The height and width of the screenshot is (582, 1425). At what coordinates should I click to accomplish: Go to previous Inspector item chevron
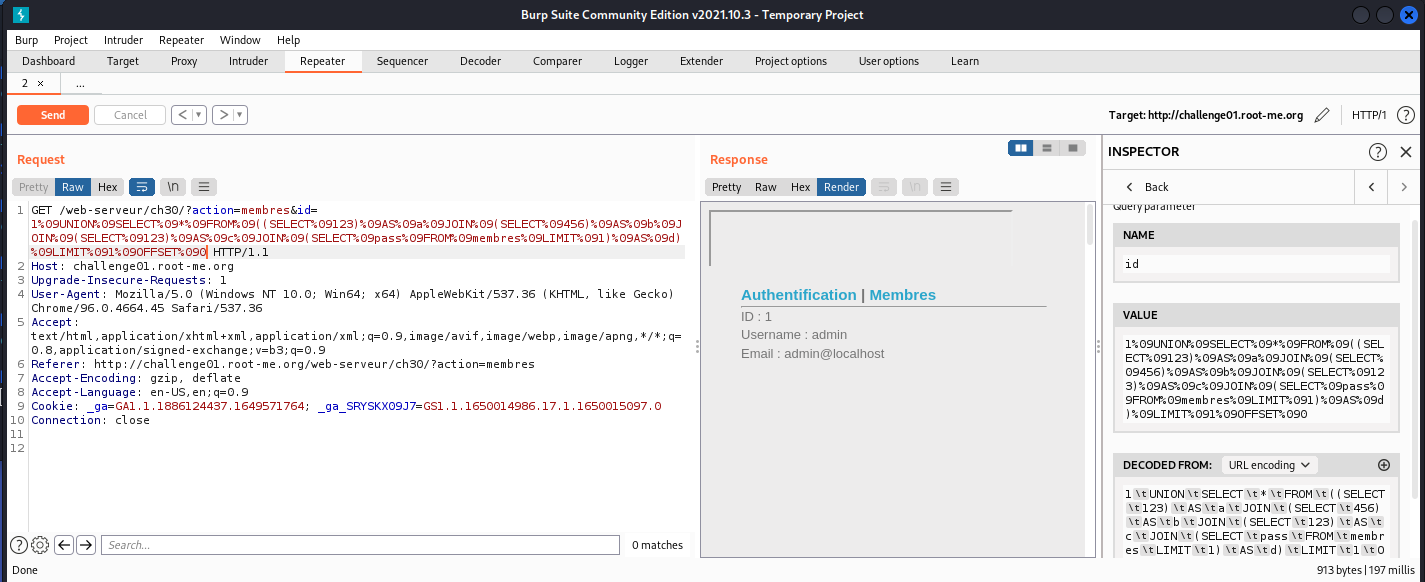tap(1372, 187)
